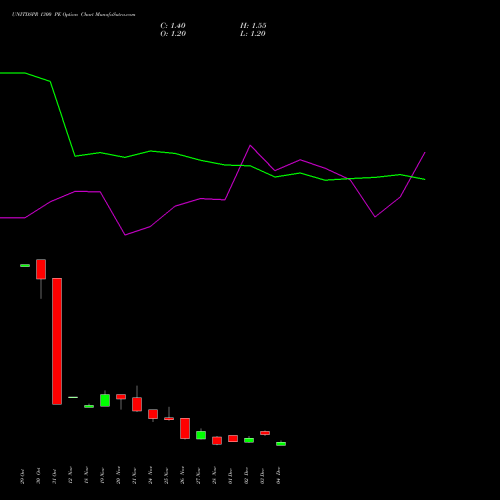Click the high value 'H: 1.55'
This screenshot has height=500, width=500.
pyautogui.click(x=253, y=26)
